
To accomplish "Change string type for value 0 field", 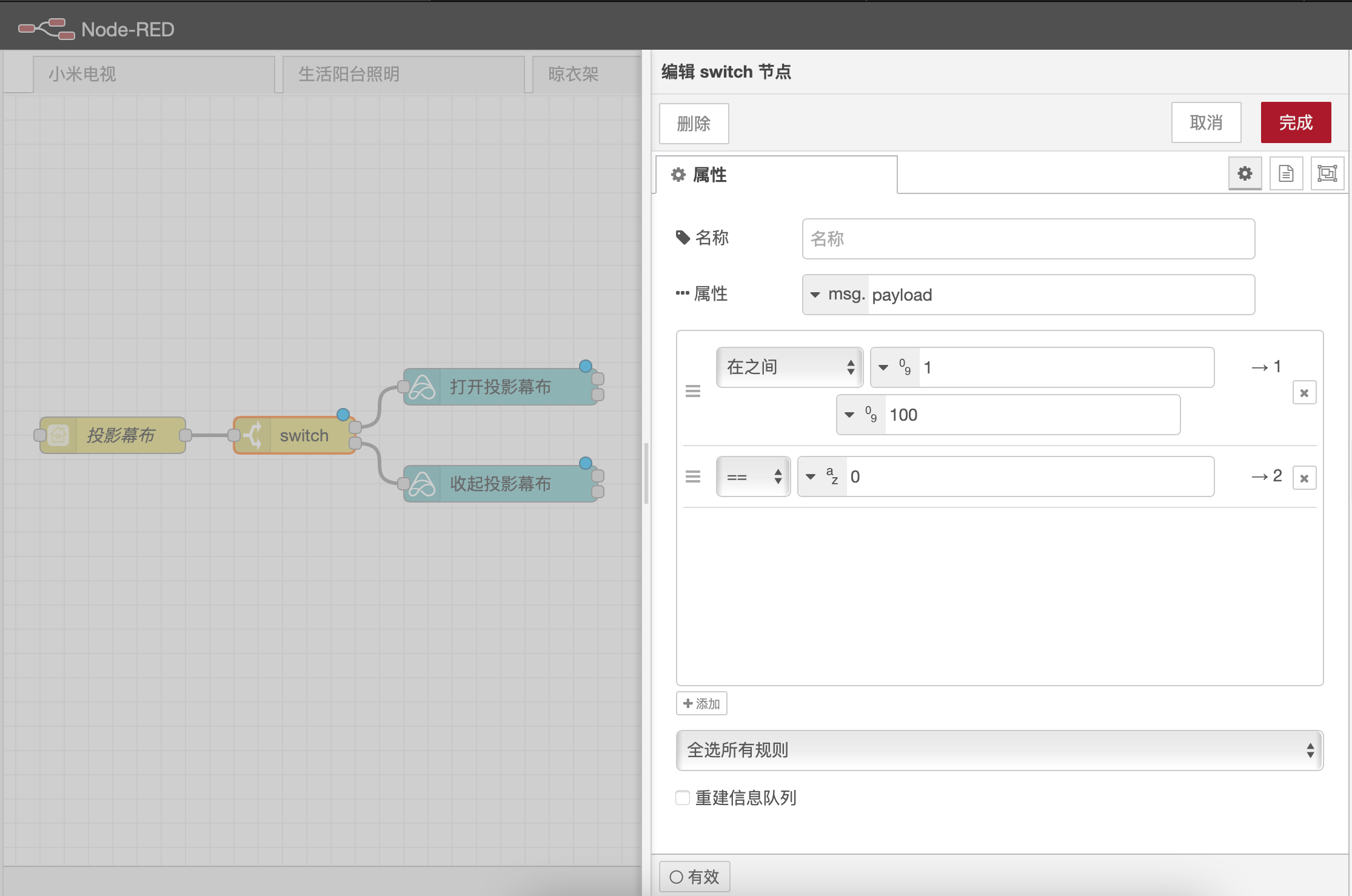I will (823, 476).
